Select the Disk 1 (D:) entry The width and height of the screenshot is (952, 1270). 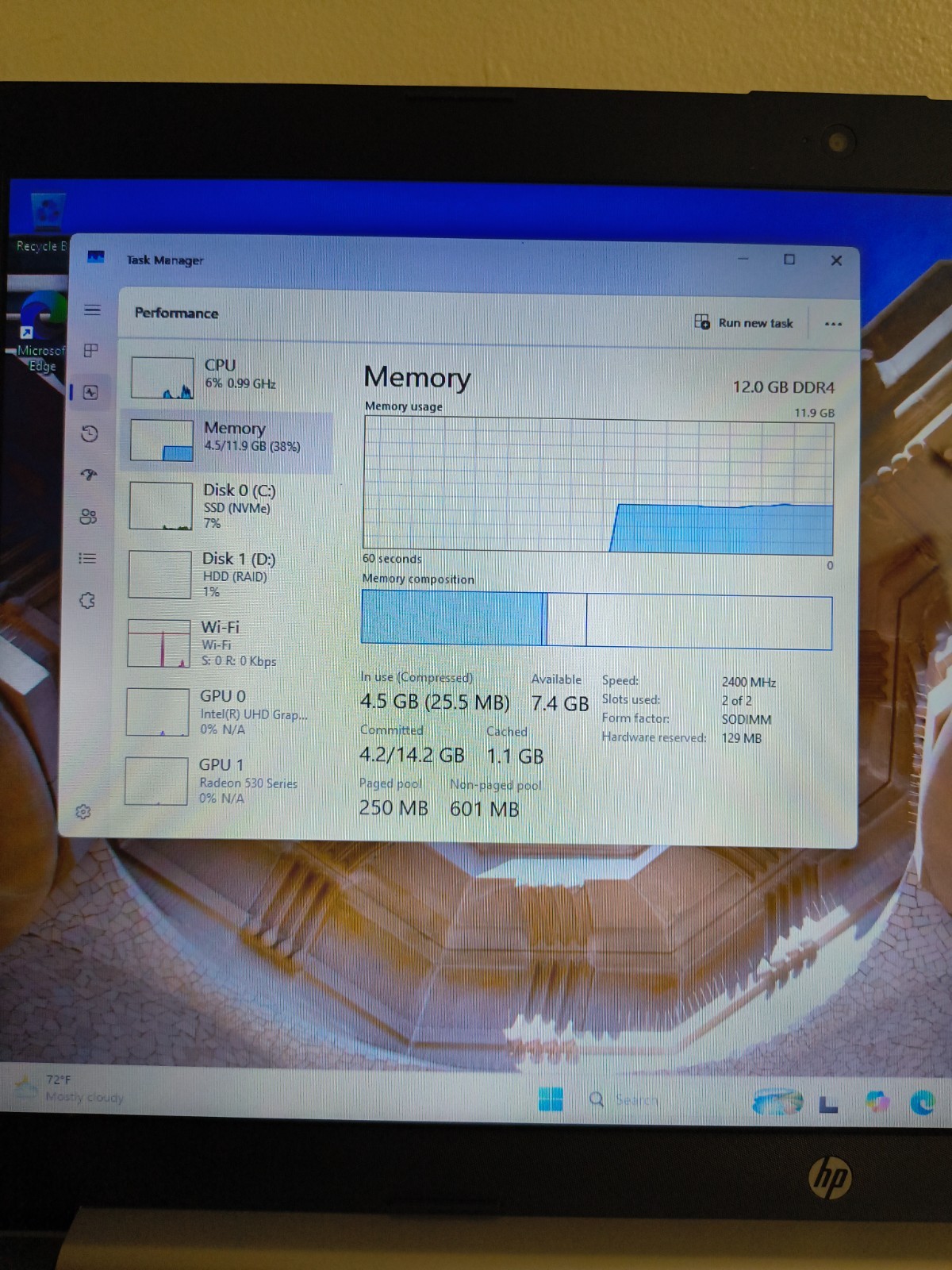coord(227,575)
